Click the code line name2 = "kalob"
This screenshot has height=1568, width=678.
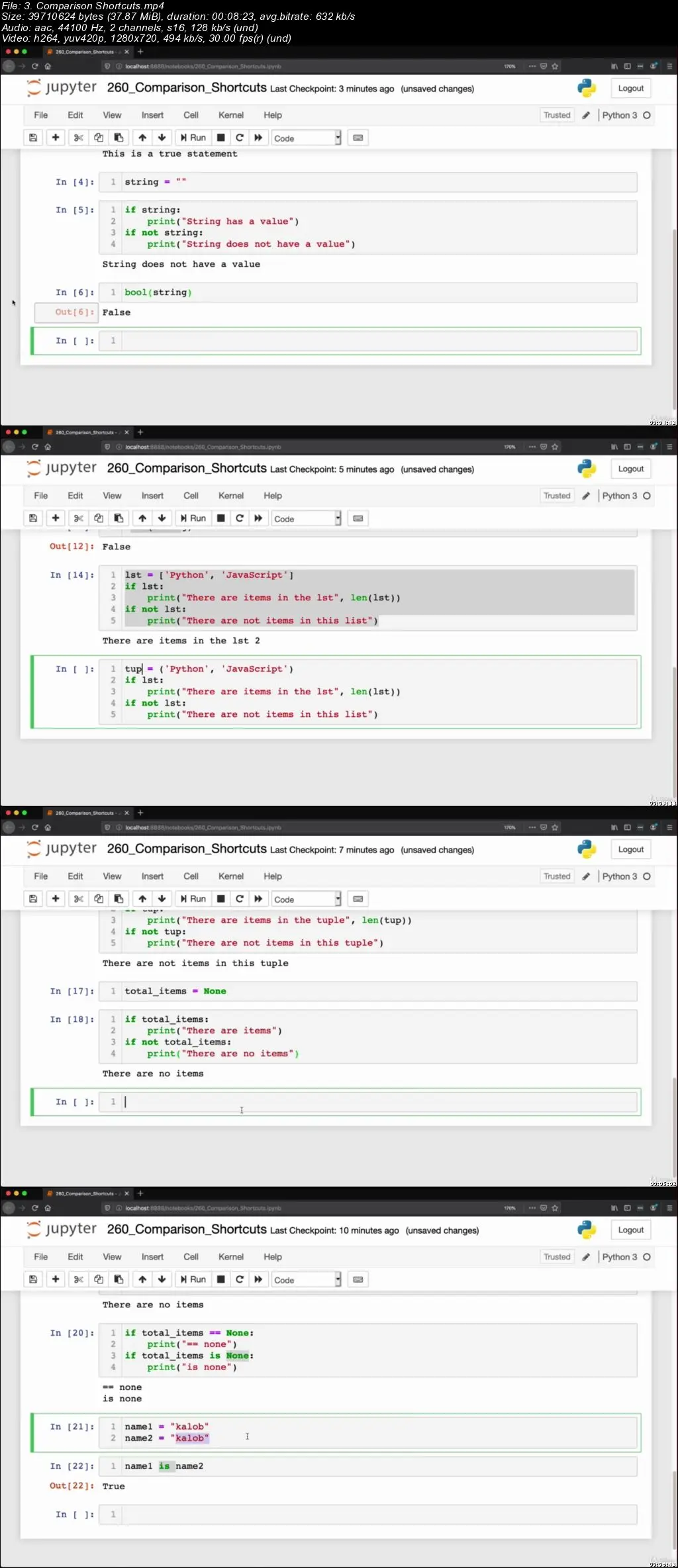(167, 1438)
